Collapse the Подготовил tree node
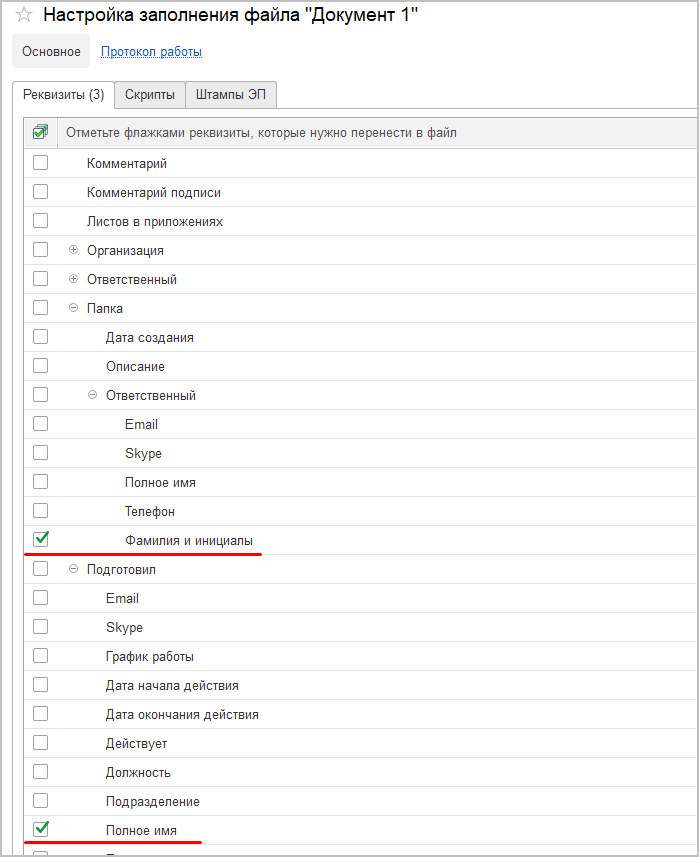The image size is (699, 857). [73, 569]
